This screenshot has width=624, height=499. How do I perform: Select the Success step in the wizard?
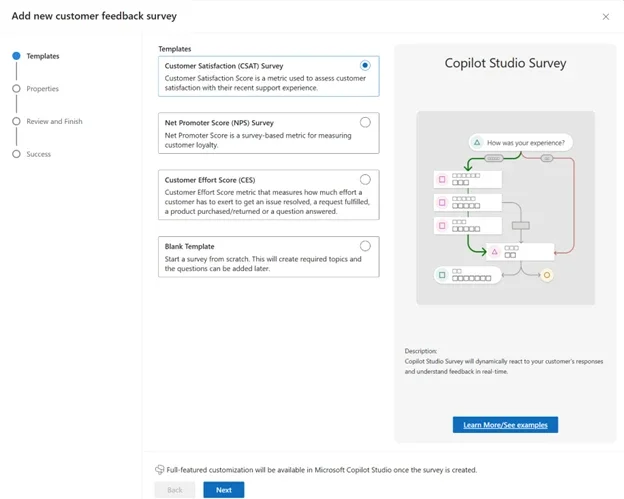tap(39, 154)
